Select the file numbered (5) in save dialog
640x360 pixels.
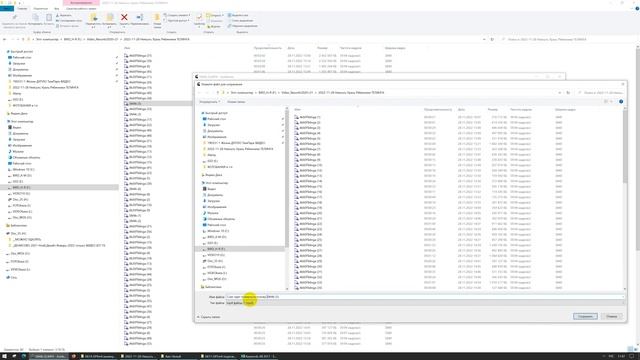309,138
